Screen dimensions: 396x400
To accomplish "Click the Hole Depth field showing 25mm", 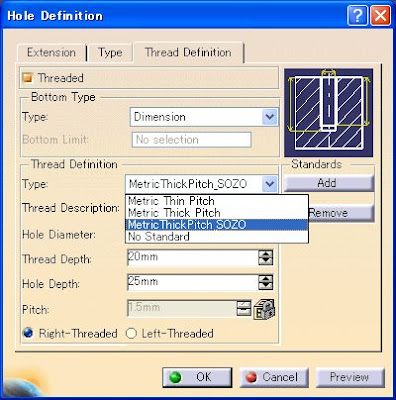I will 193,282.
